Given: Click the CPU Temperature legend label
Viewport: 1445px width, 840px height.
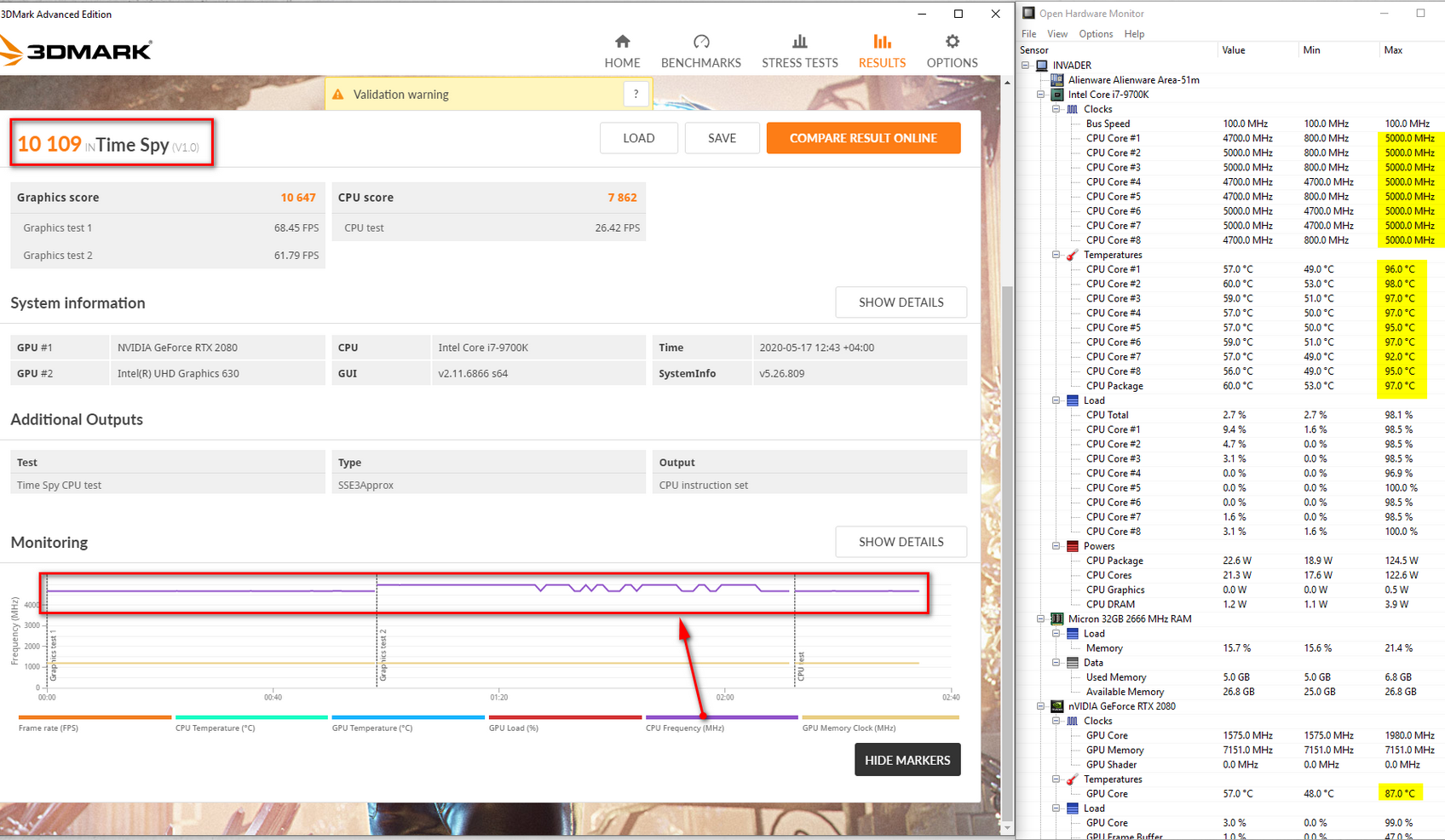Looking at the screenshot, I should [x=215, y=728].
